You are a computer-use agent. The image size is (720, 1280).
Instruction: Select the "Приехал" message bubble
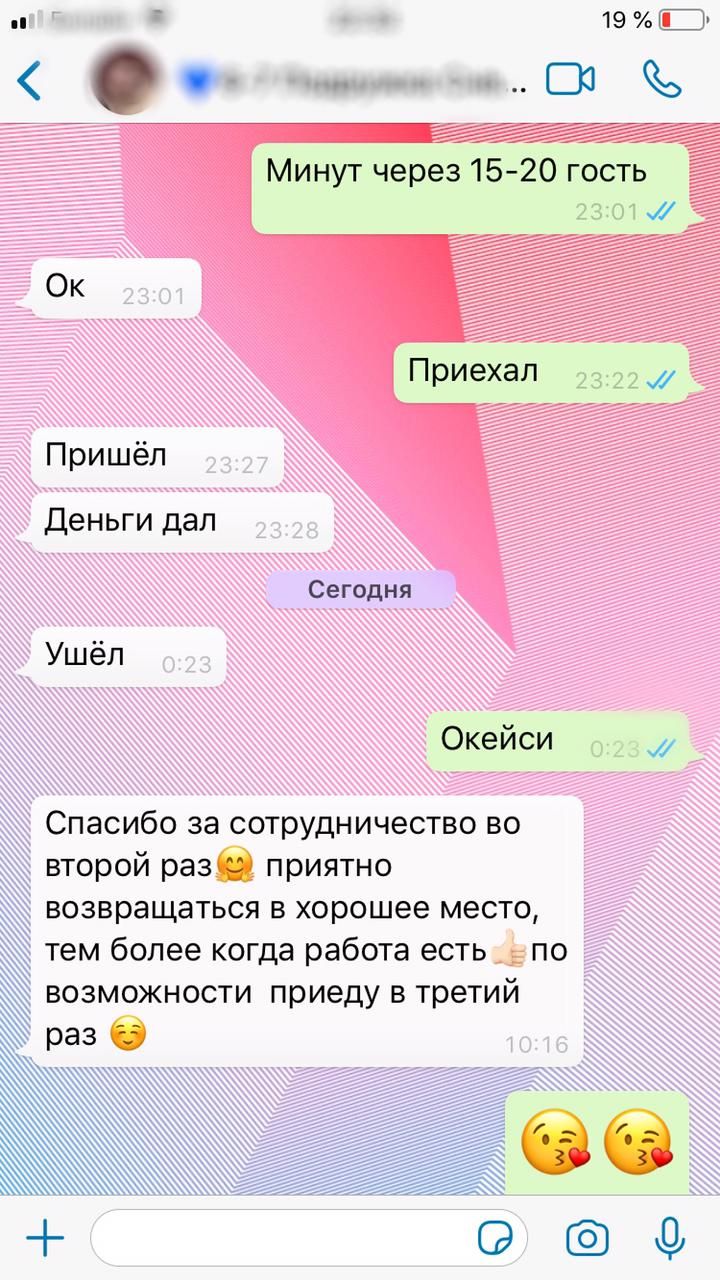tap(542, 373)
